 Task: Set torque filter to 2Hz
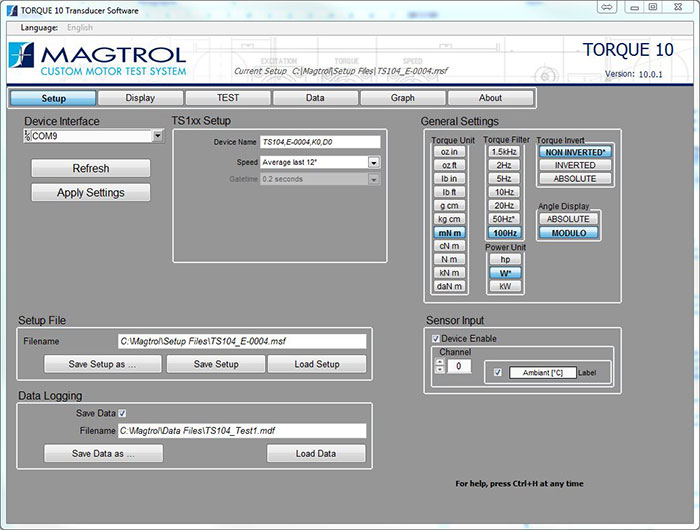point(504,165)
